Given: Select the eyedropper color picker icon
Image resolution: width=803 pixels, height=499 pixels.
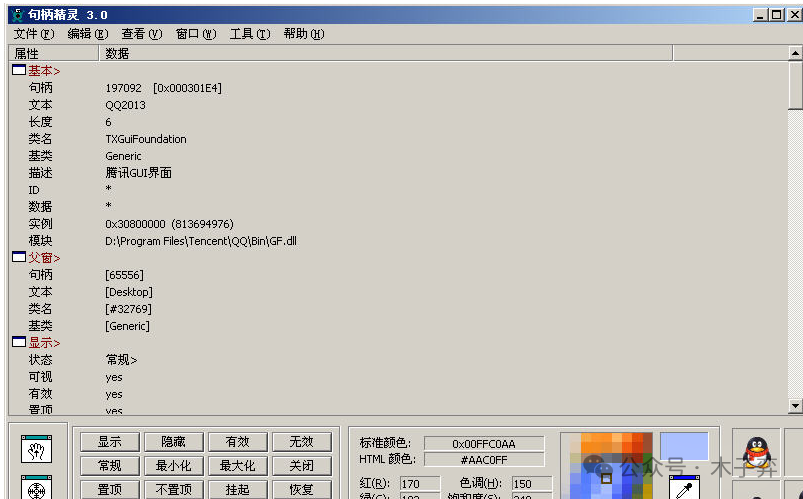Looking at the screenshot, I should pos(685,487).
